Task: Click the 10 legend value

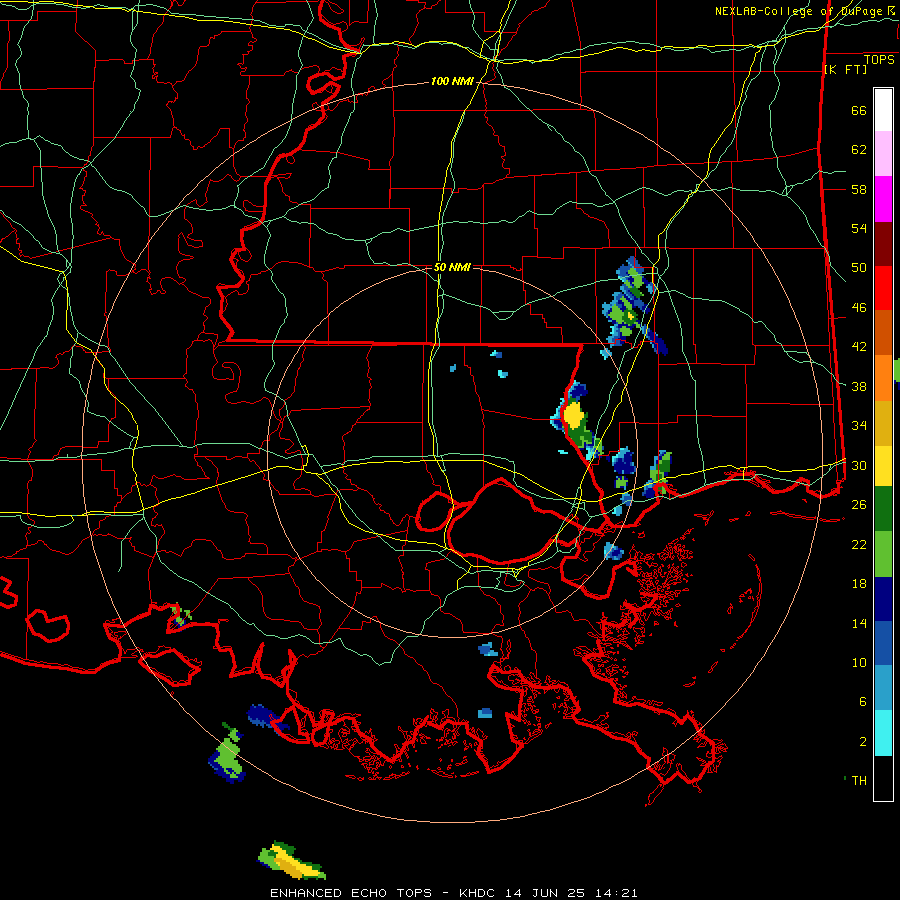Action: tap(859, 662)
